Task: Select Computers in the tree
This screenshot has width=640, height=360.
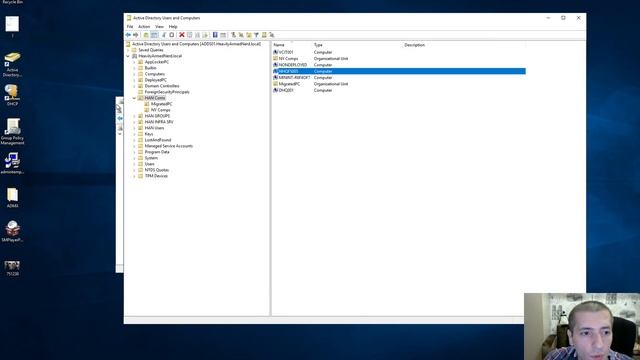Action: [x=155, y=74]
